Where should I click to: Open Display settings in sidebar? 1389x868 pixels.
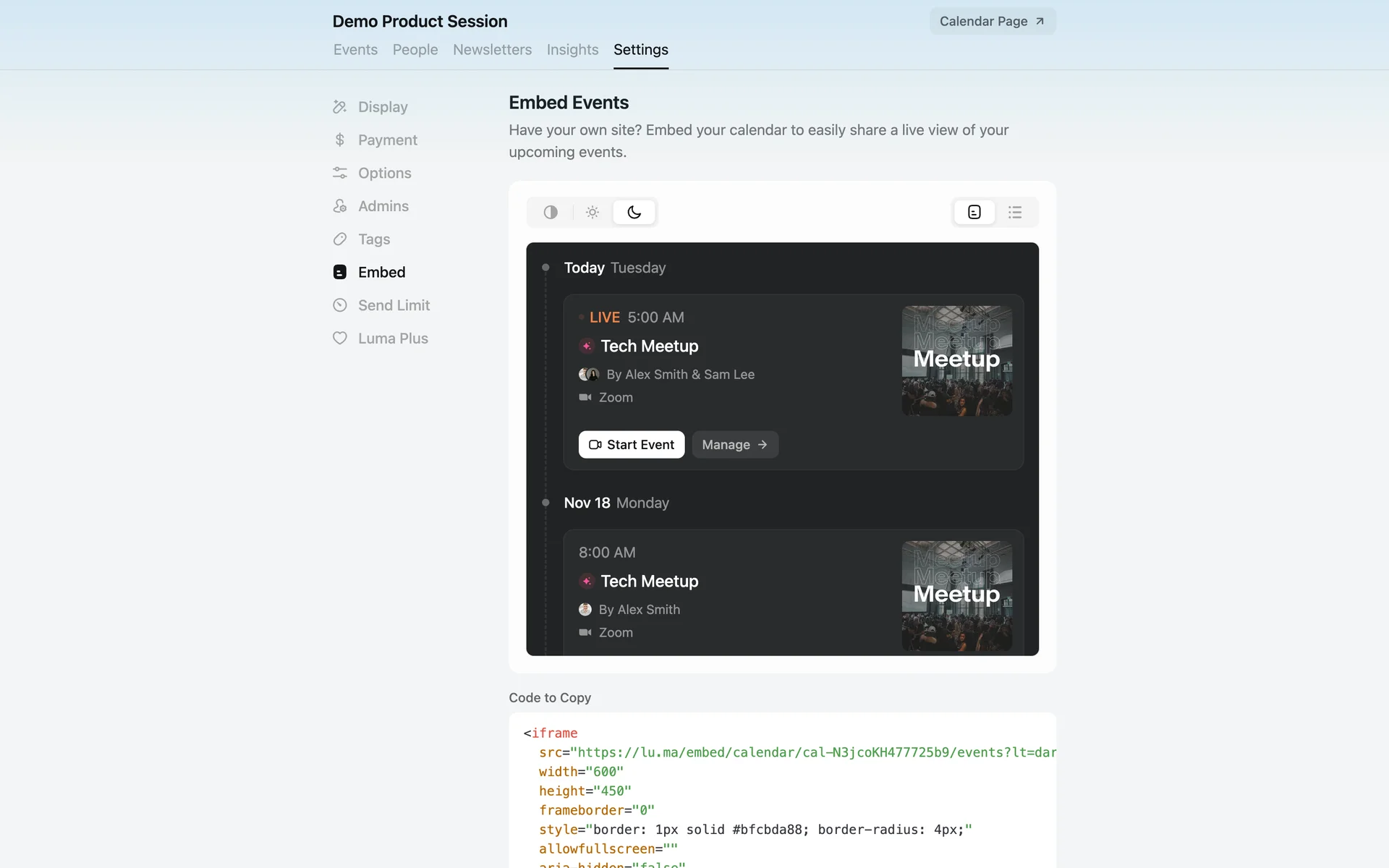click(x=383, y=107)
